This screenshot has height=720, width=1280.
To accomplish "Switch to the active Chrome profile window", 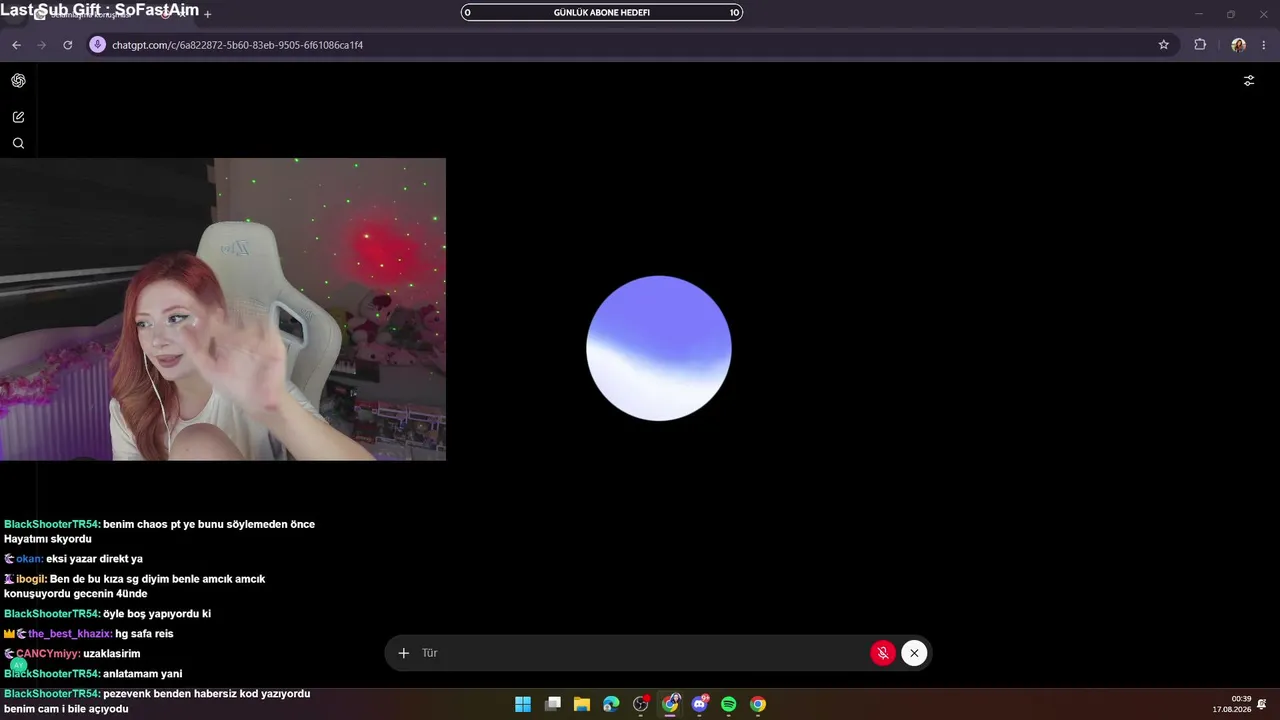I will tap(670, 704).
